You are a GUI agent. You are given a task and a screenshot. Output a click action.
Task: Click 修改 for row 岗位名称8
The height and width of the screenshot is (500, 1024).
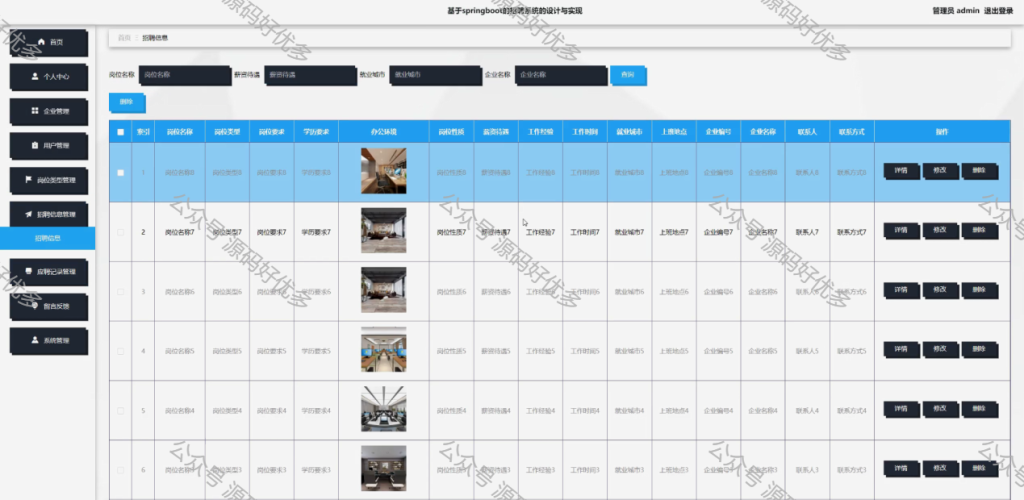(940, 172)
